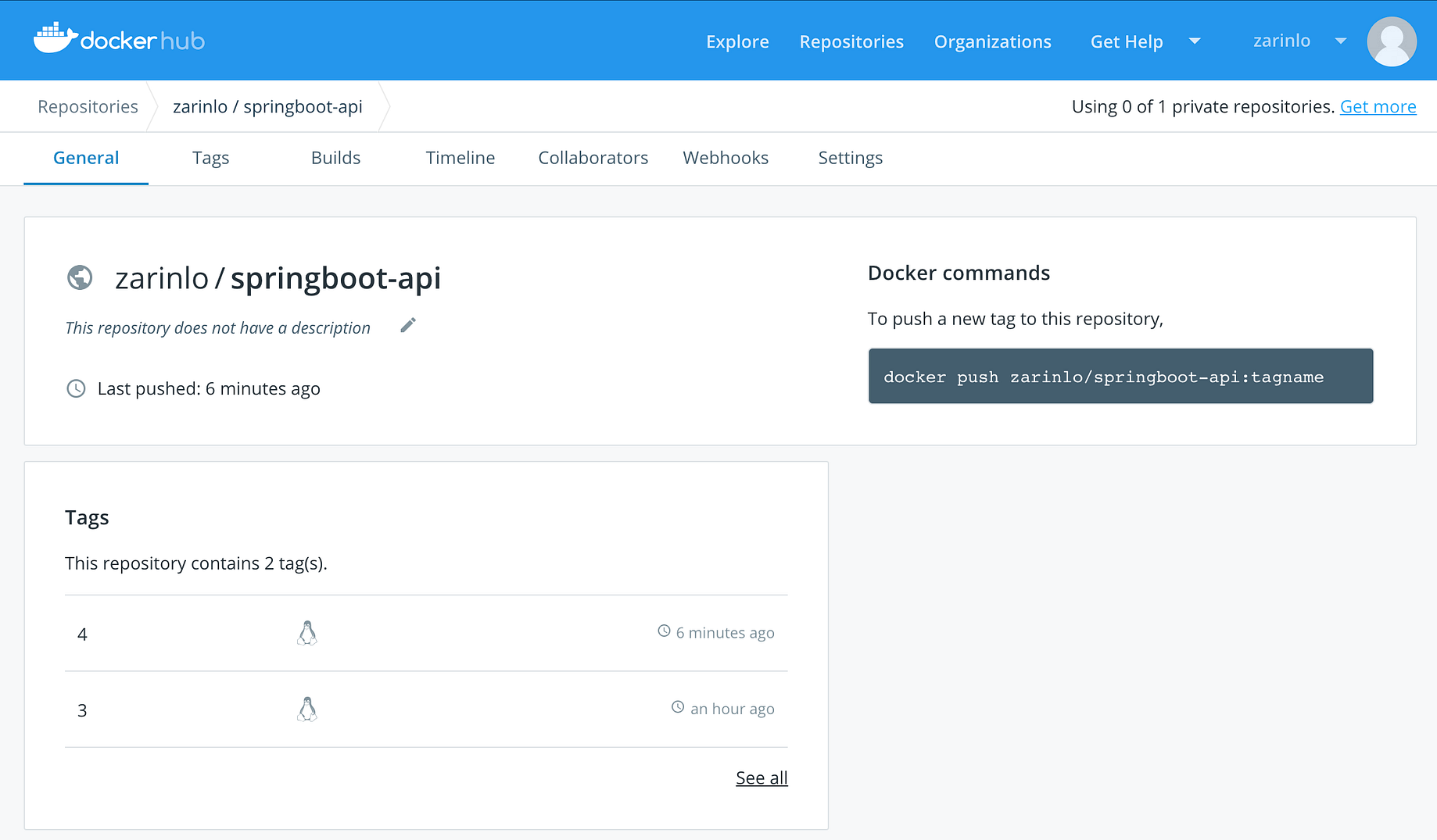Expand the Get Help dropdown arrow
This screenshot has width=1437, height=840.
[x=1195, y=41]
